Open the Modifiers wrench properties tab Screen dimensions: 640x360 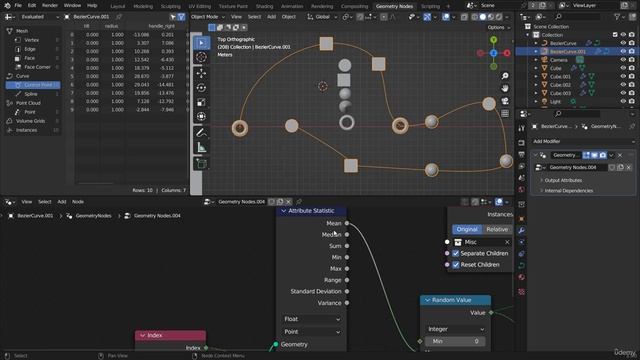(521, 231)
